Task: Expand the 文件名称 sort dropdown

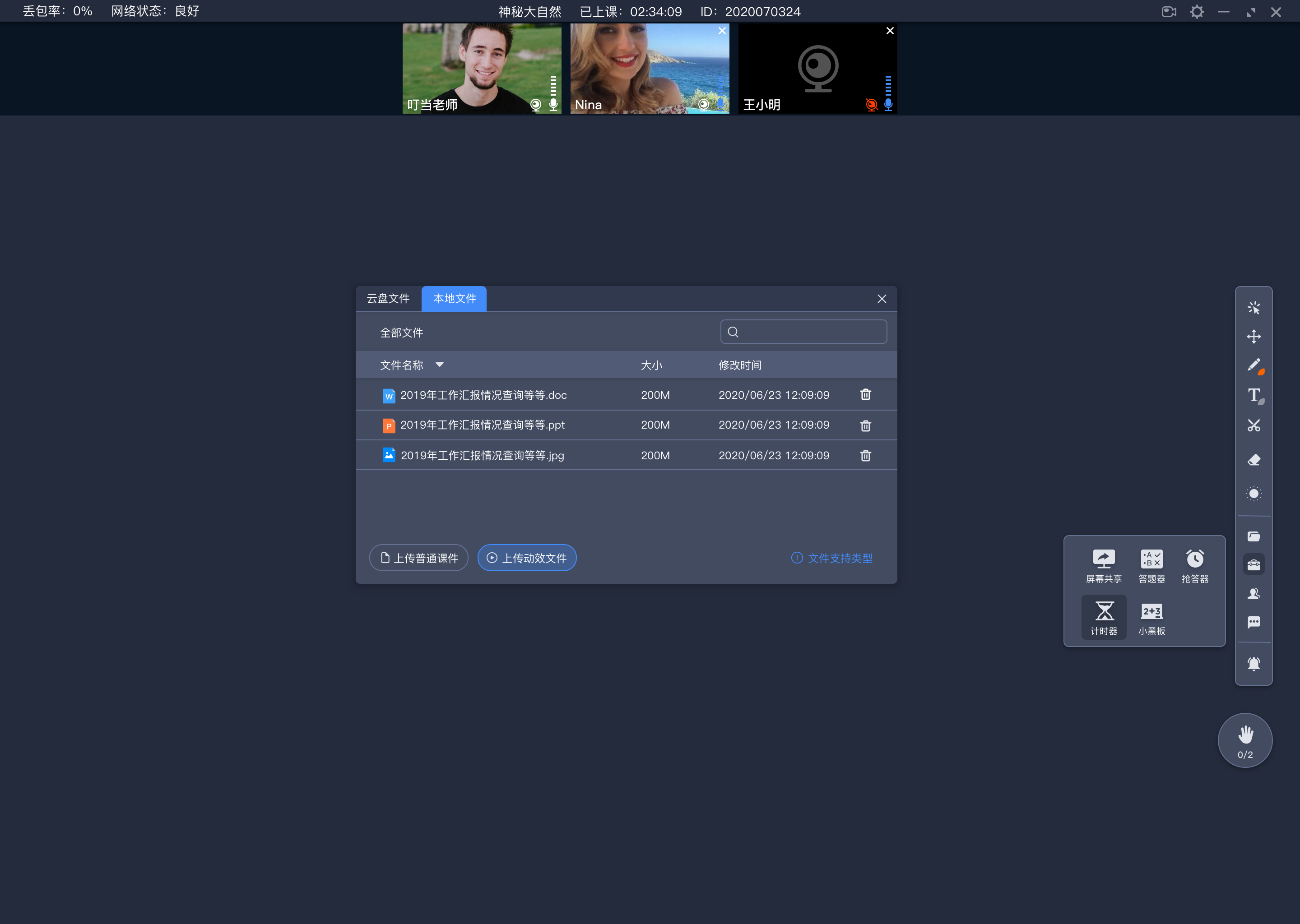Action: [x=441, y=365]
